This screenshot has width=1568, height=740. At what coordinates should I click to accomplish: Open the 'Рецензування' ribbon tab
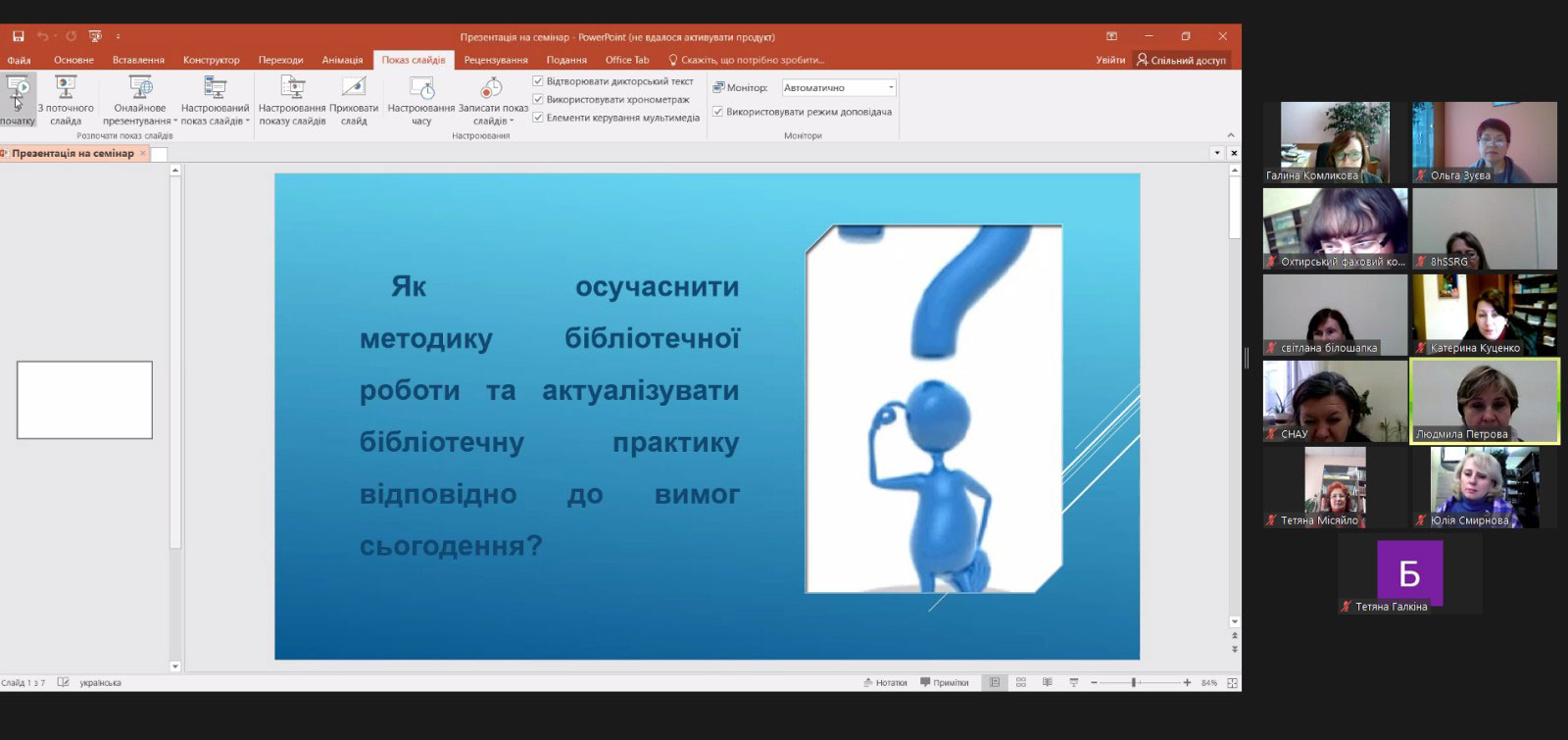click(x=496, y=60)
